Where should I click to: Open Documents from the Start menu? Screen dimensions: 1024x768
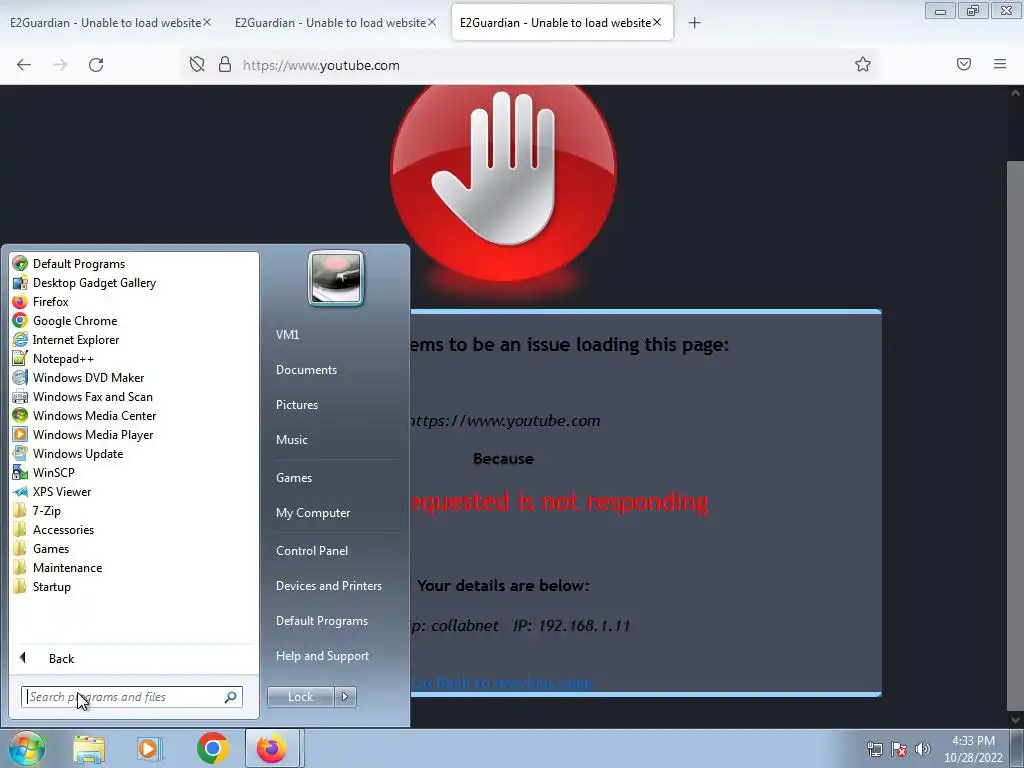coord(306,370)
